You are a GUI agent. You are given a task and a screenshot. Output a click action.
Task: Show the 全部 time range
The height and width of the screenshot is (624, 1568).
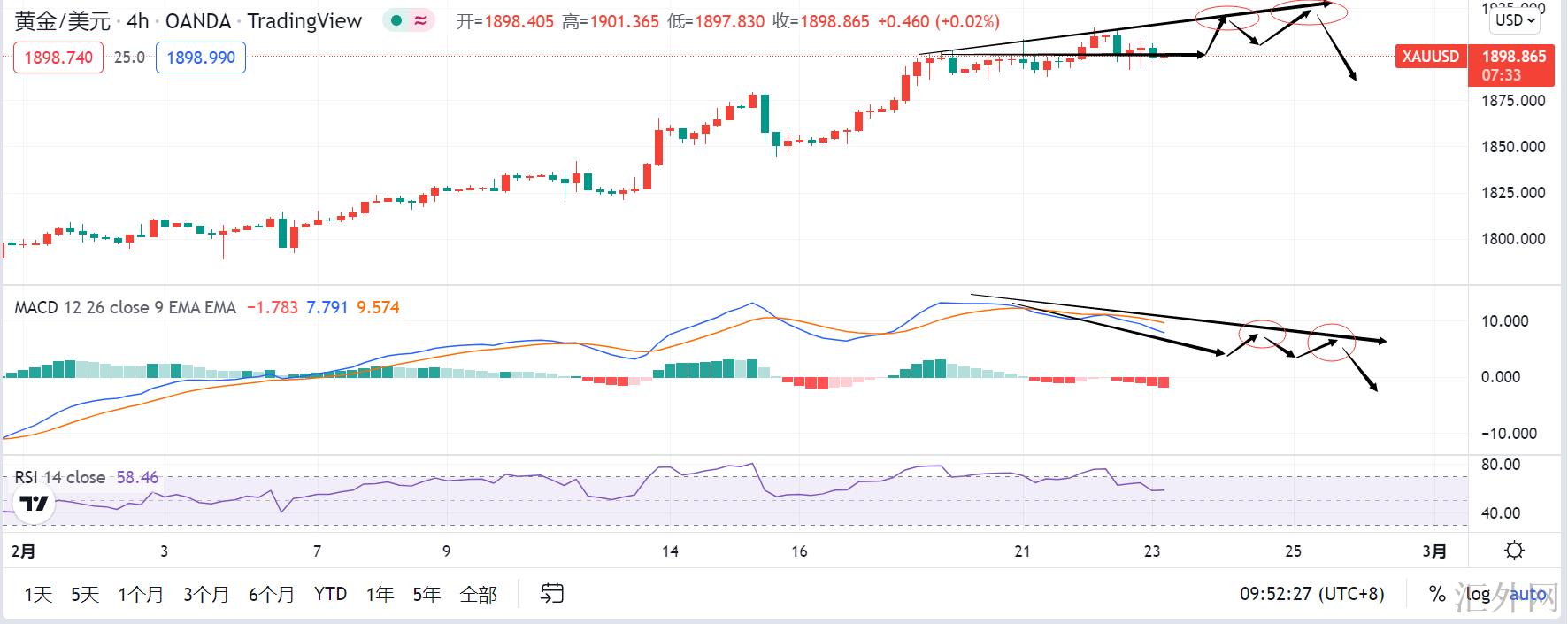[479, 594]
